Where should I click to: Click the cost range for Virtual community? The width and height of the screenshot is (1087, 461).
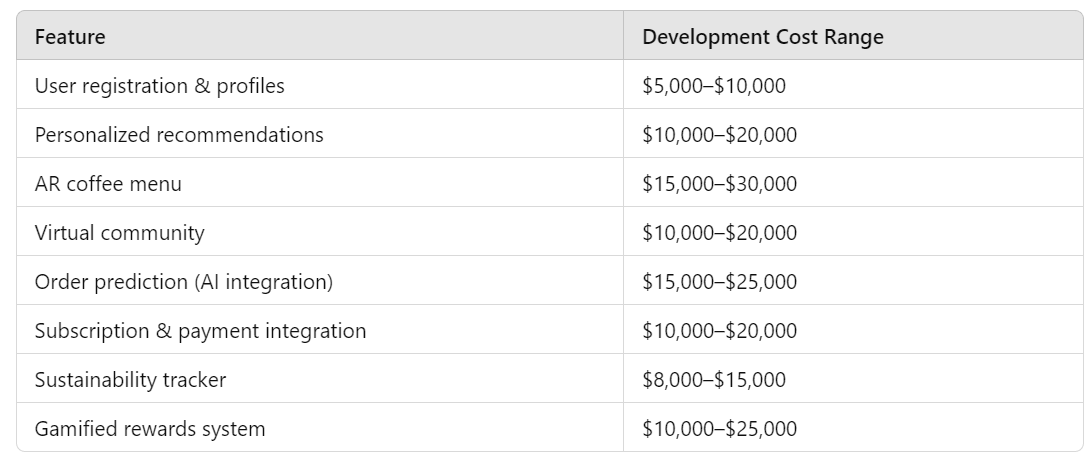[x=719, y=233]
